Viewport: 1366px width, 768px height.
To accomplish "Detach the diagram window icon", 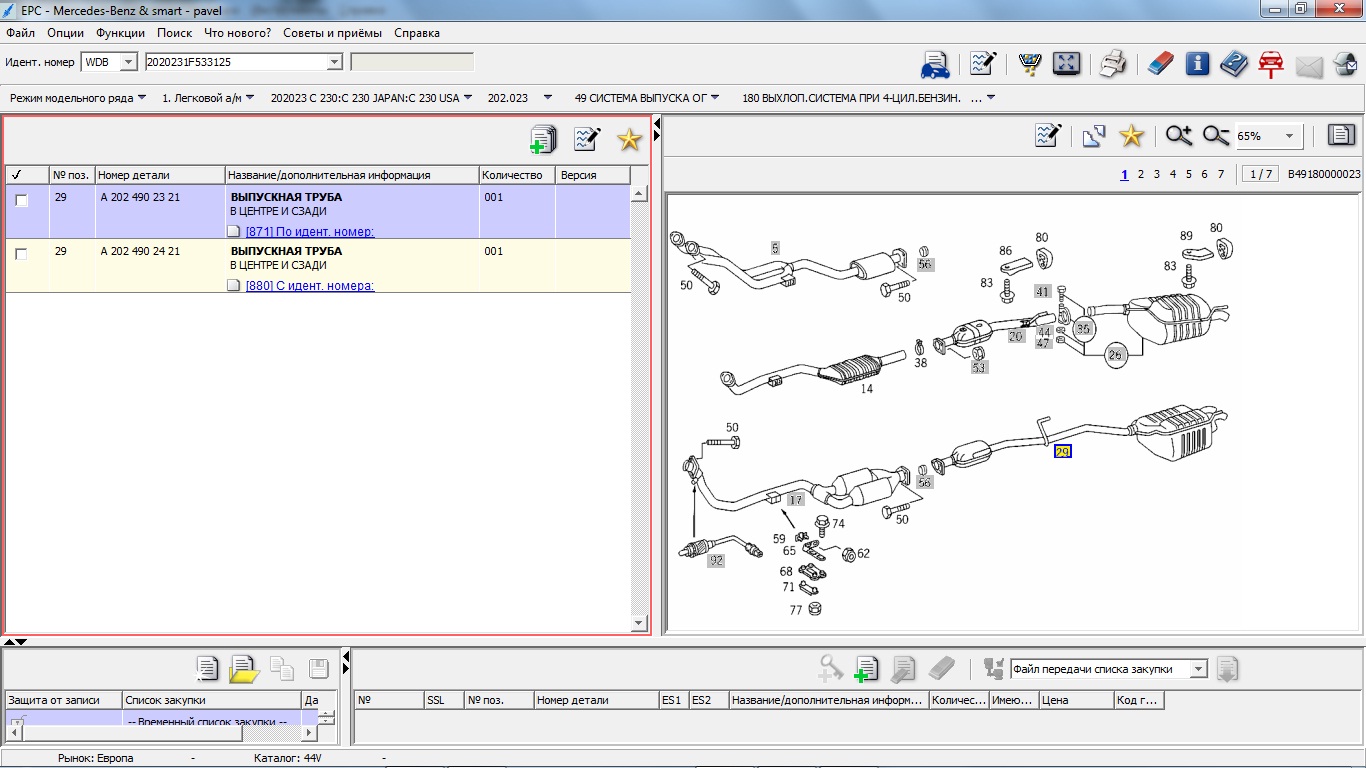I will pos(1093,135).
